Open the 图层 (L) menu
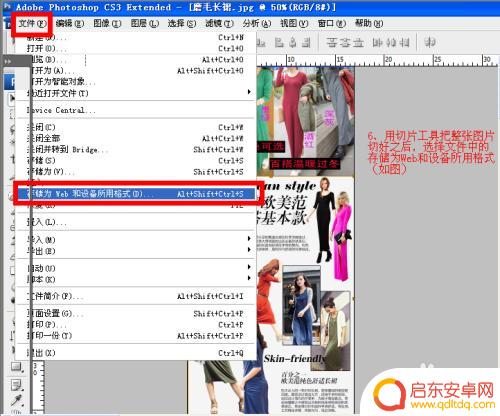This screenshot has width=500, height=416. (x=144, y=23)
